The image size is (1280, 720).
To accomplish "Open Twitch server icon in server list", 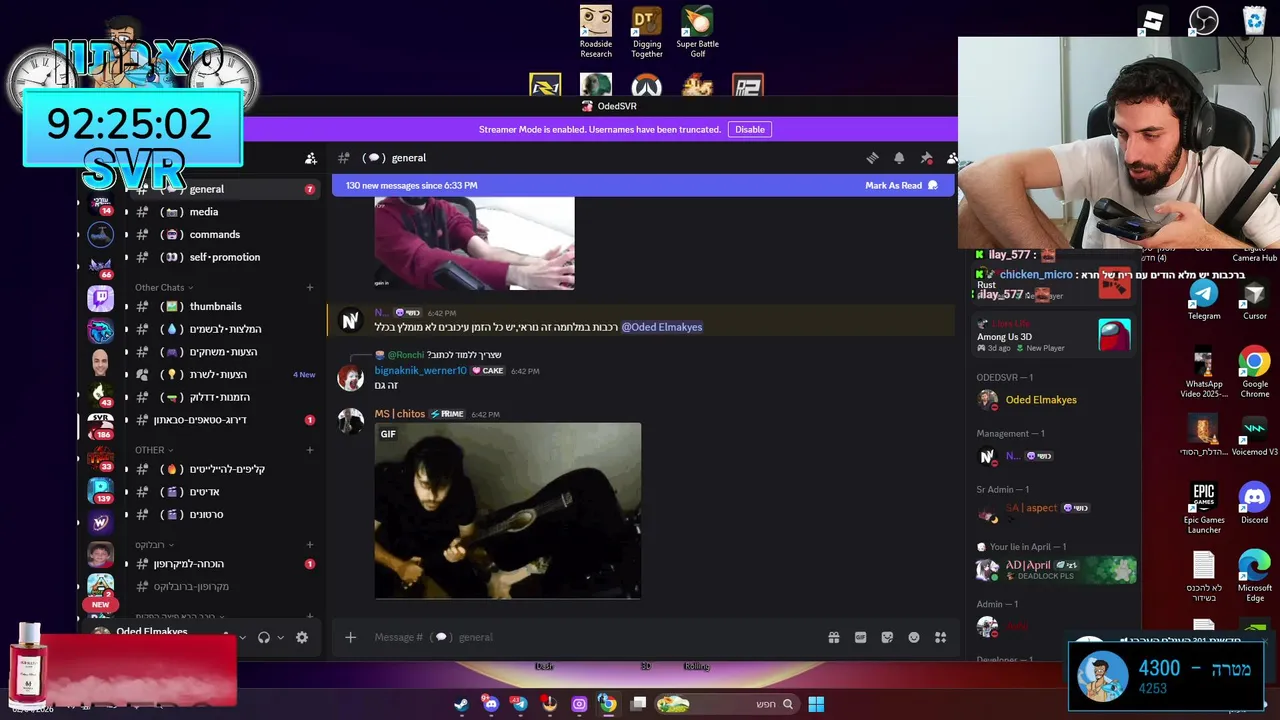I will click(100, 298).
